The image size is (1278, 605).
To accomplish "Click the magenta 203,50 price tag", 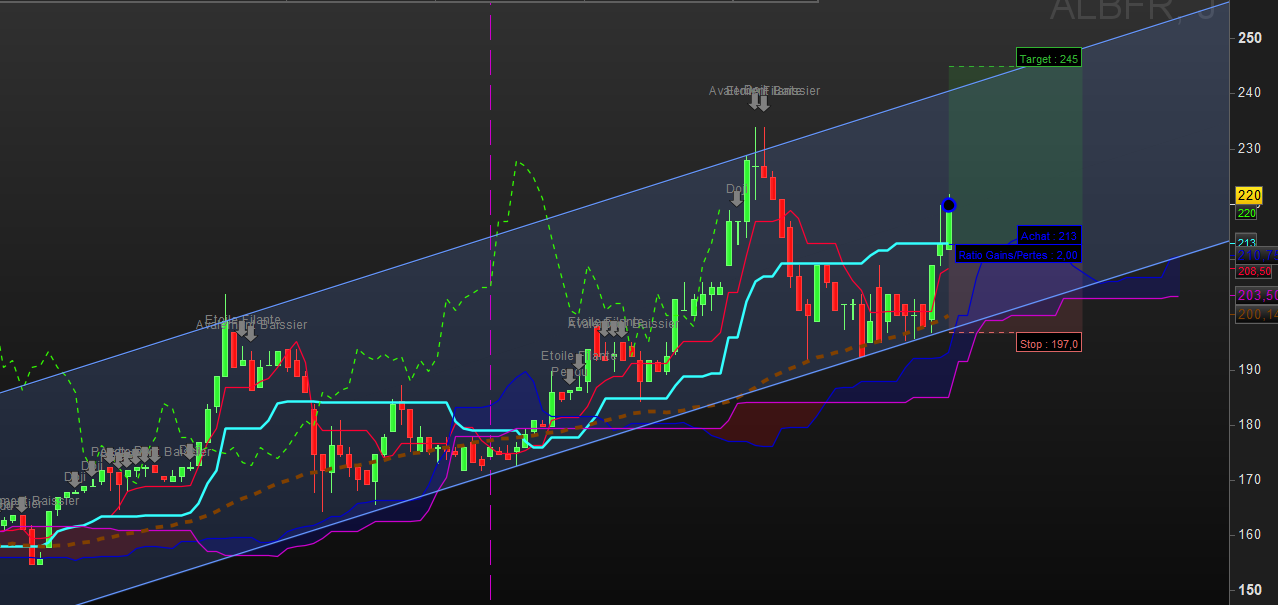I will point(1256,295).
